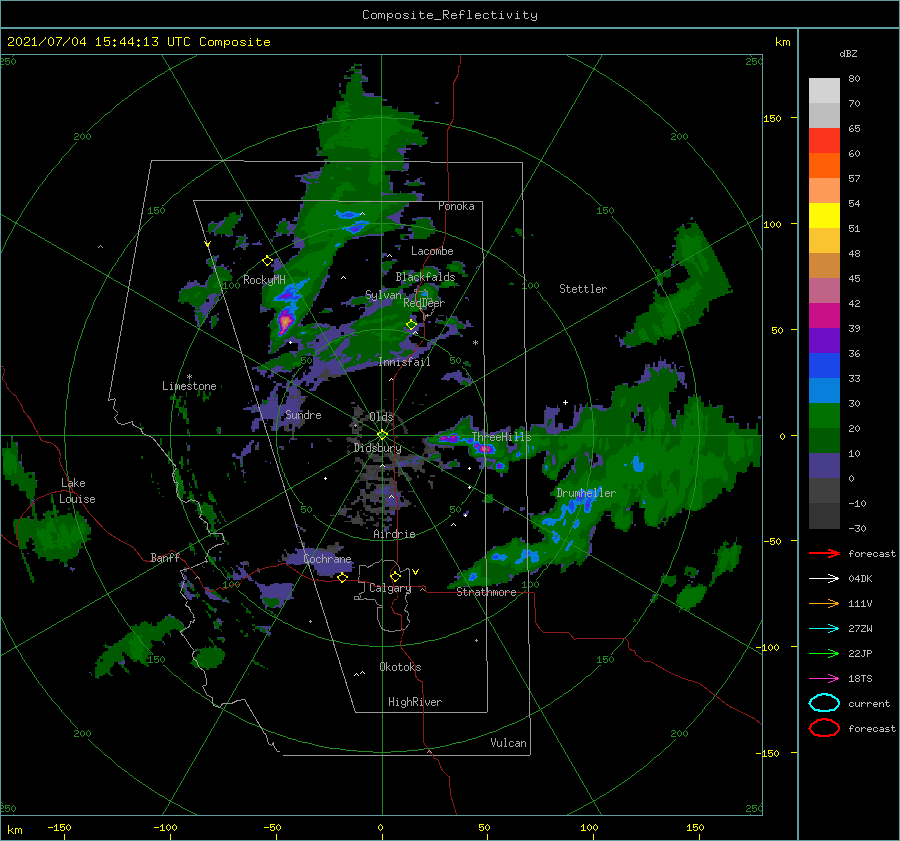
Task: Click the Sylvan label
Action: pos(383,295)
